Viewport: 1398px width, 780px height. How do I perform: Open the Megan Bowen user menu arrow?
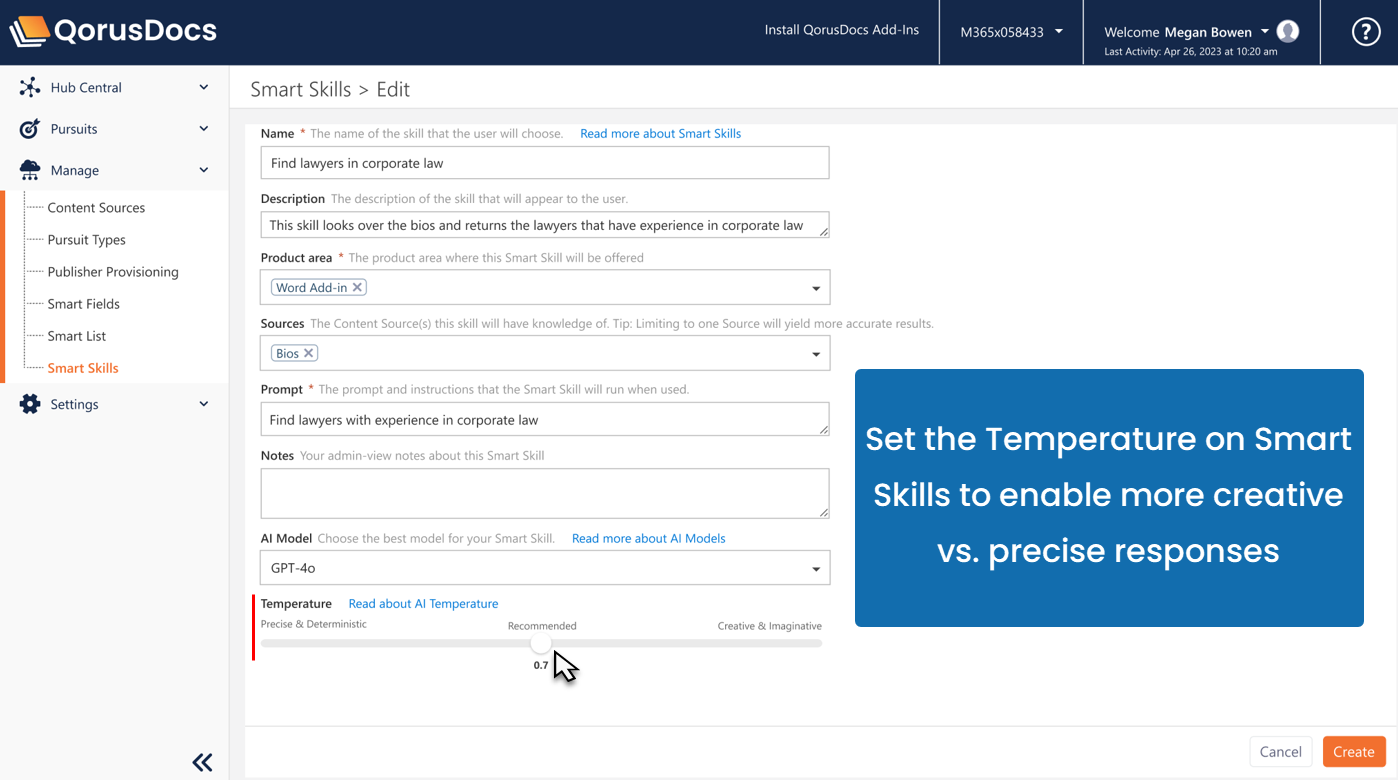tap(1265, 31)
